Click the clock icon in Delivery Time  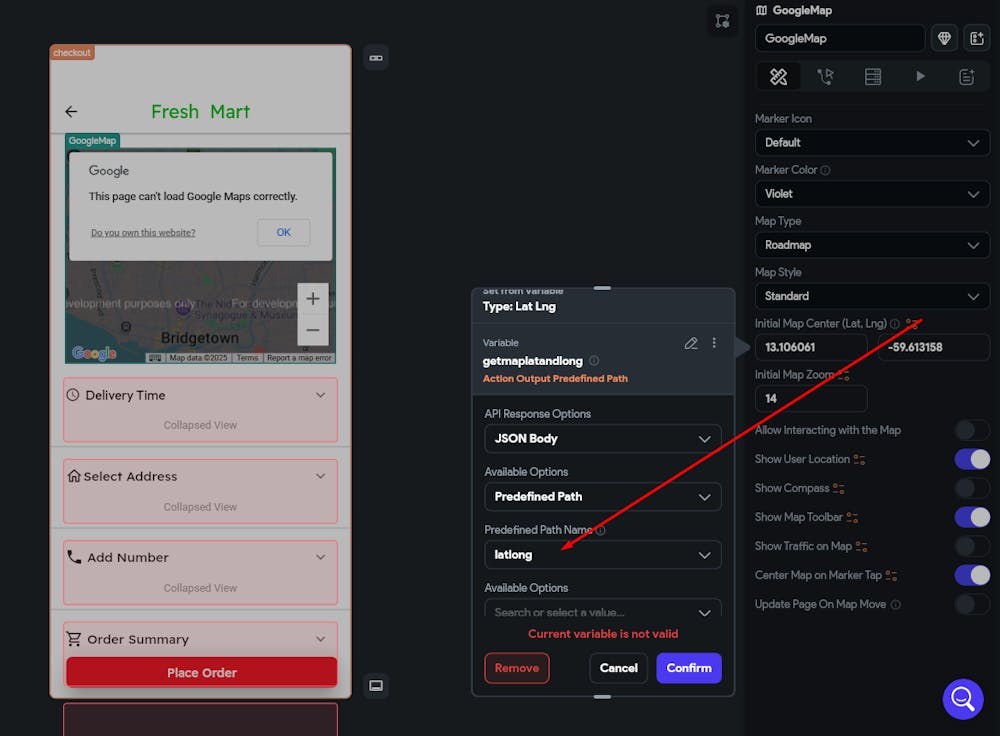pyautogui.click(x=73, y=395)
